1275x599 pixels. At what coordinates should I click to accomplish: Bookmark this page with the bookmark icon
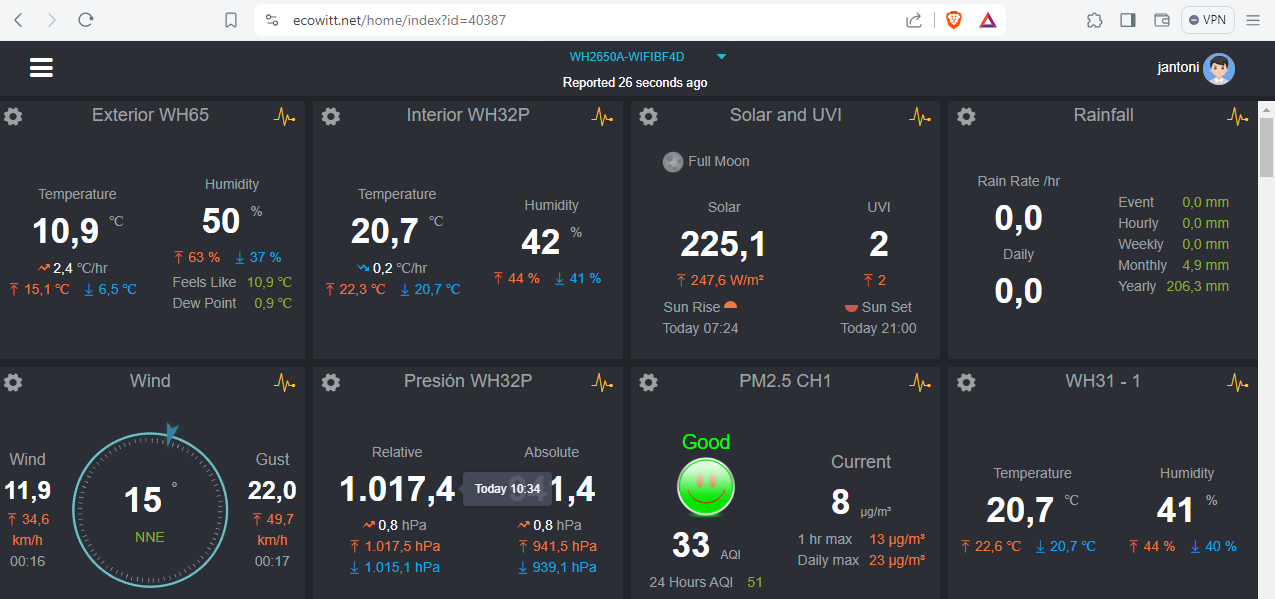coord(231,20)
